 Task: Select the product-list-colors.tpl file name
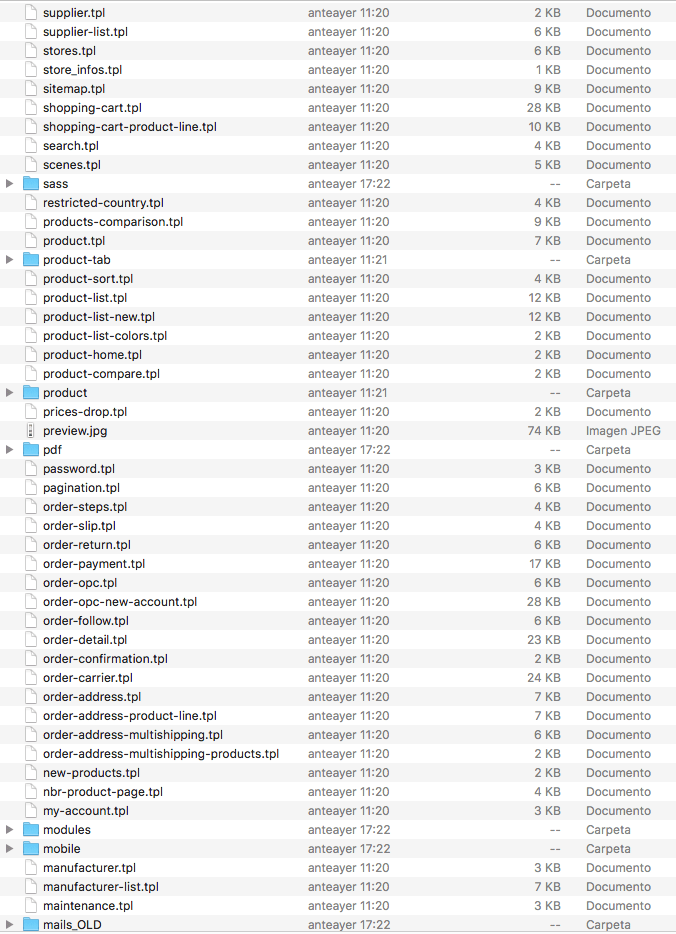click(x=105, y=336)
